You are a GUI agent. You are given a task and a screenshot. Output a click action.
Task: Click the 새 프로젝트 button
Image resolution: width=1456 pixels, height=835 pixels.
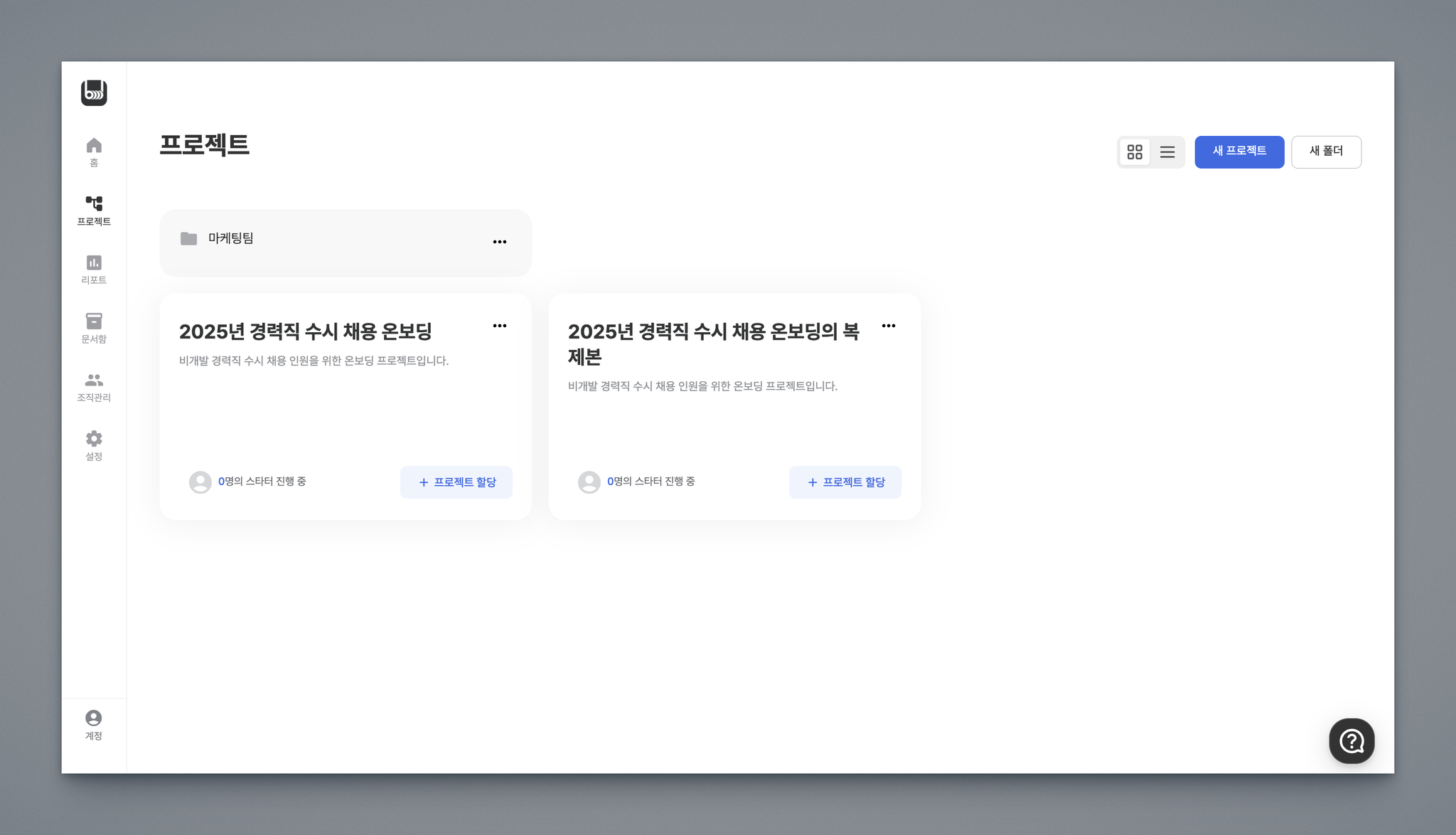click(x=1238, y=151)
